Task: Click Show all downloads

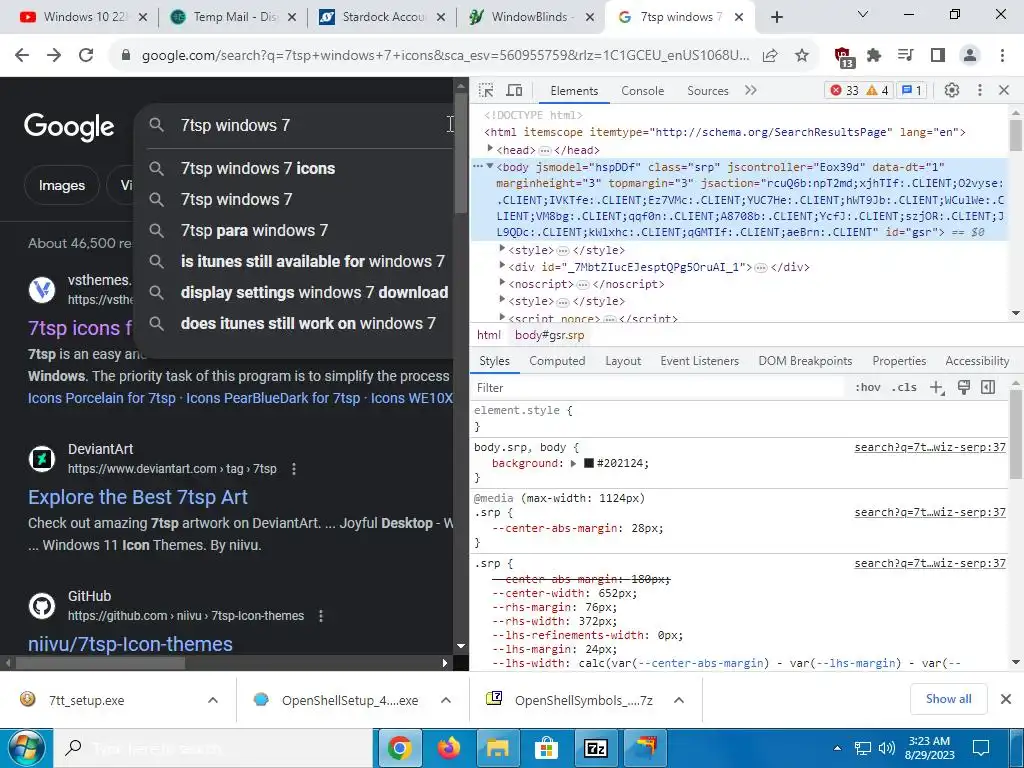Action: (x=948, y=699)
